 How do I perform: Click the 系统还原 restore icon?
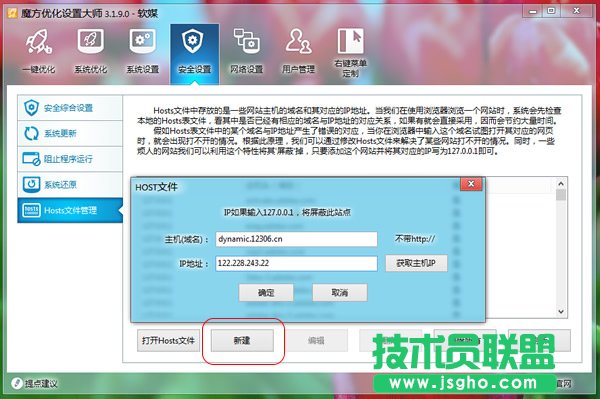pyautogui.click(x=31, y=184)
